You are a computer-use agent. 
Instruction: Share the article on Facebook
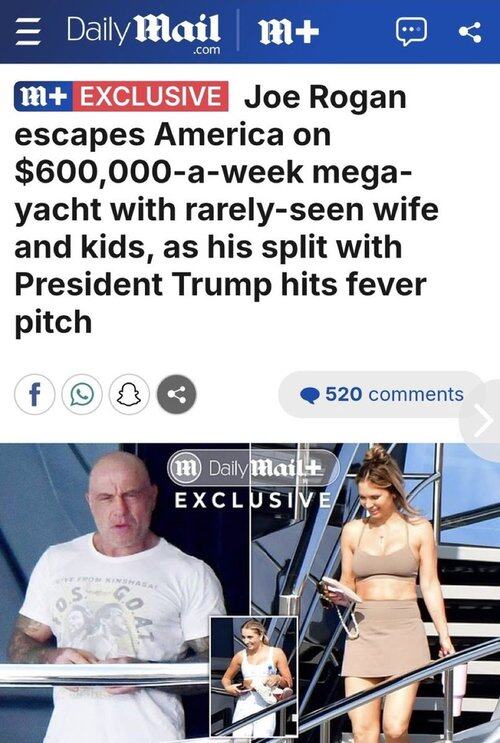pos(34,394)
